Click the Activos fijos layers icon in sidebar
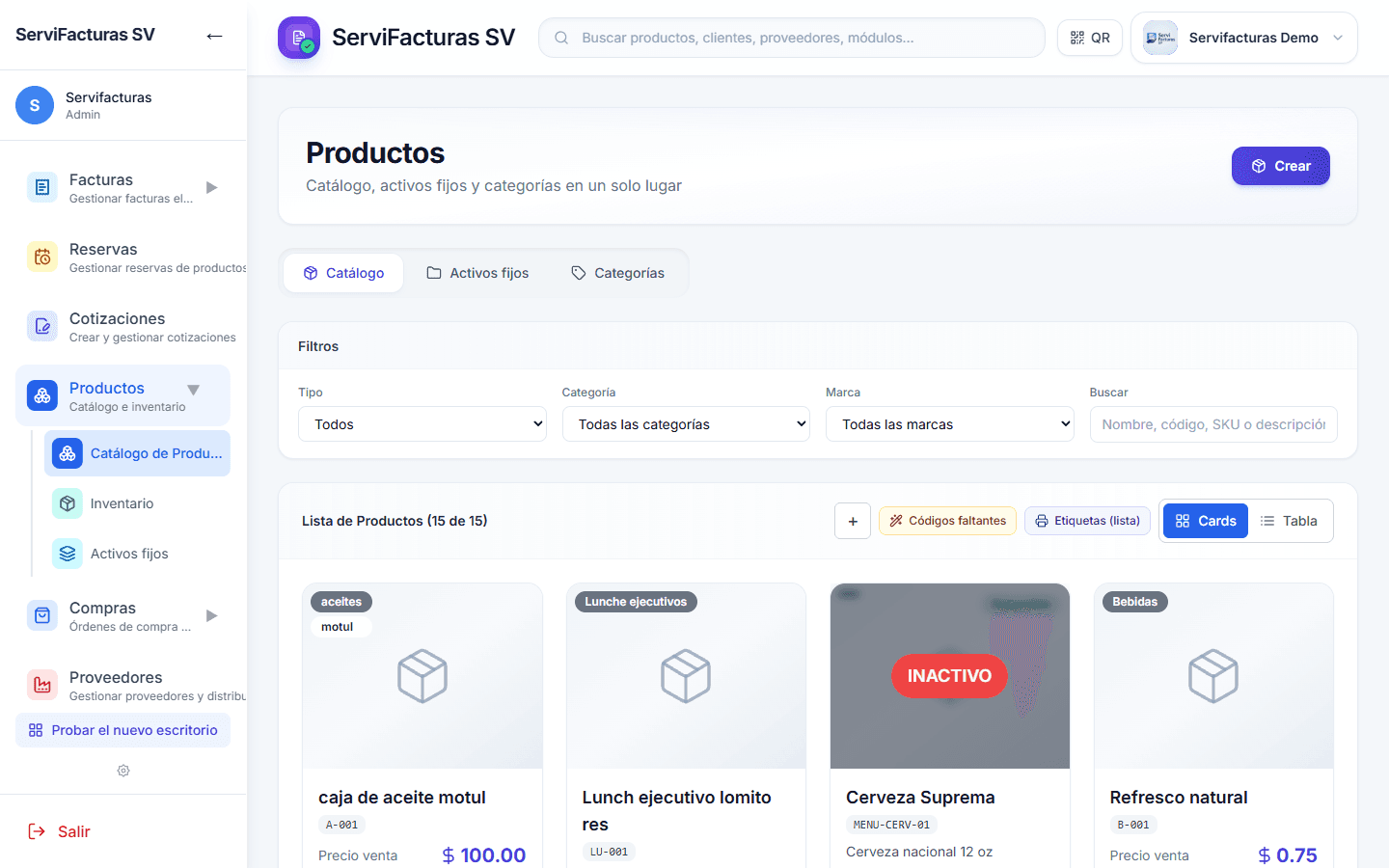The image size is (1389, 868). click(68, 554)
